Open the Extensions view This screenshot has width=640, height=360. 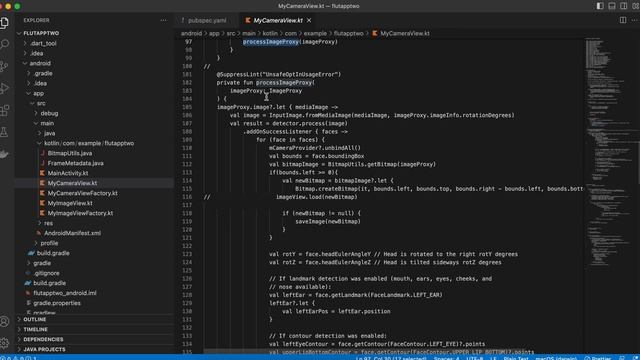4,110
